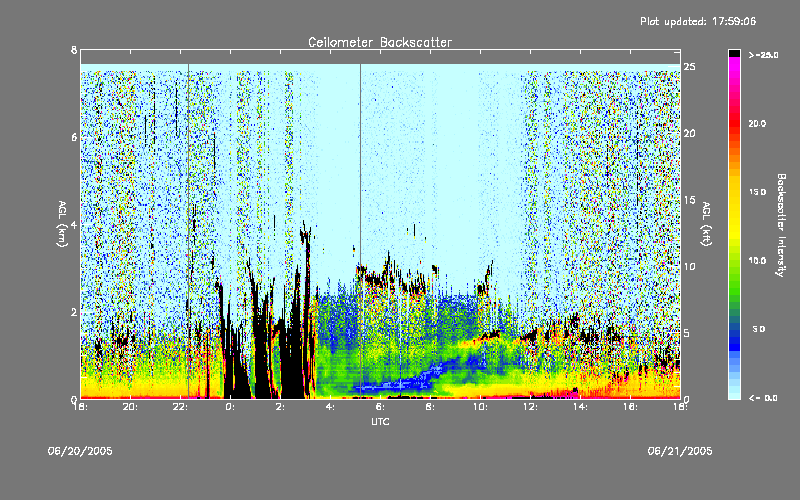Click the gray vertical marker line just after 5:
The image size is (800, 500).
pos(360,231)
